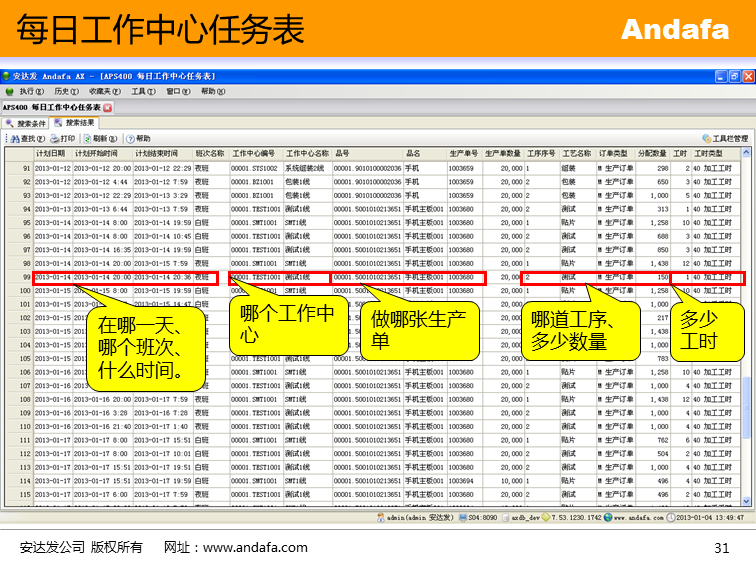The width and height of the screenshot is (756, 567).
Task: Click the 工作中心编号 column header
Action: [253, 154]
